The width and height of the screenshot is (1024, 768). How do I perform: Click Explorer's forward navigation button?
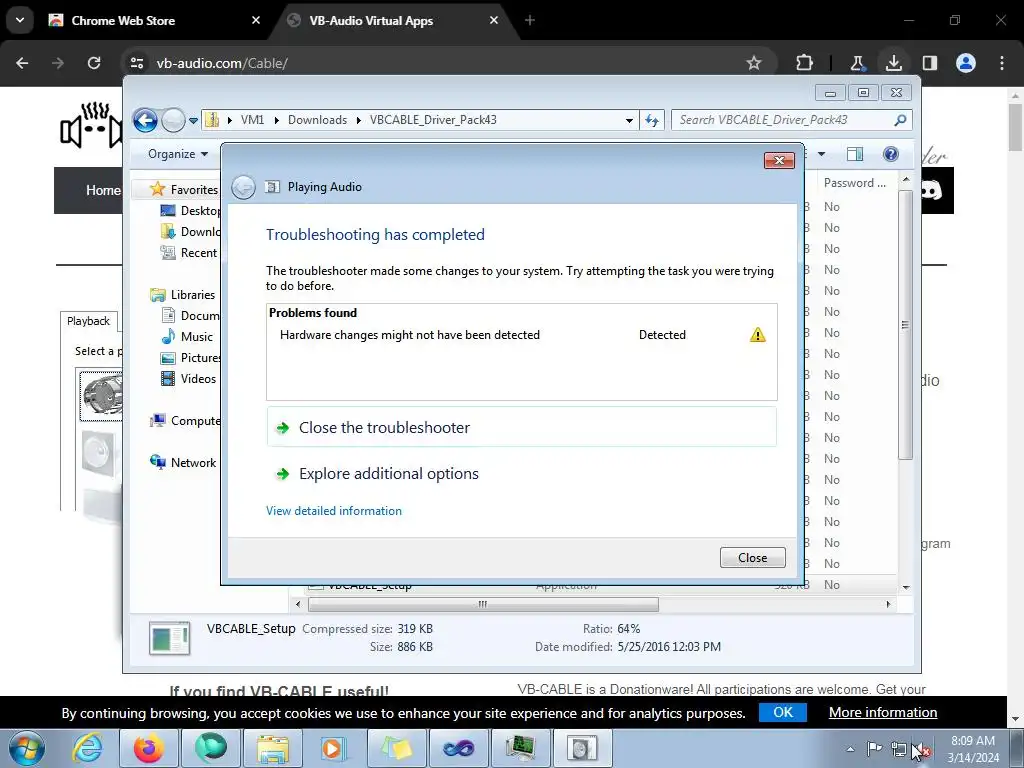click(173, 120)
